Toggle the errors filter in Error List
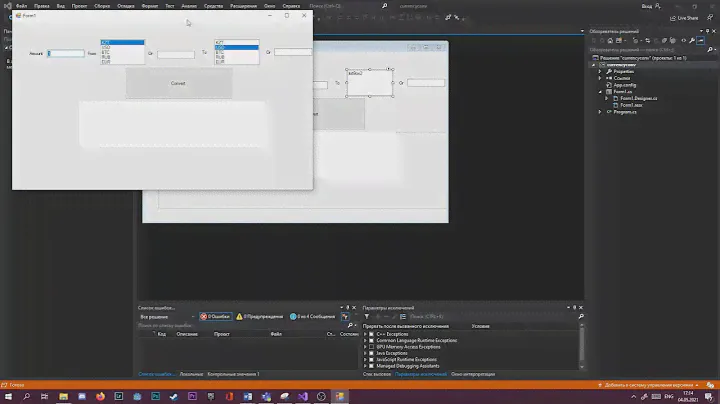The image size is (720, 404). (213, 316)
